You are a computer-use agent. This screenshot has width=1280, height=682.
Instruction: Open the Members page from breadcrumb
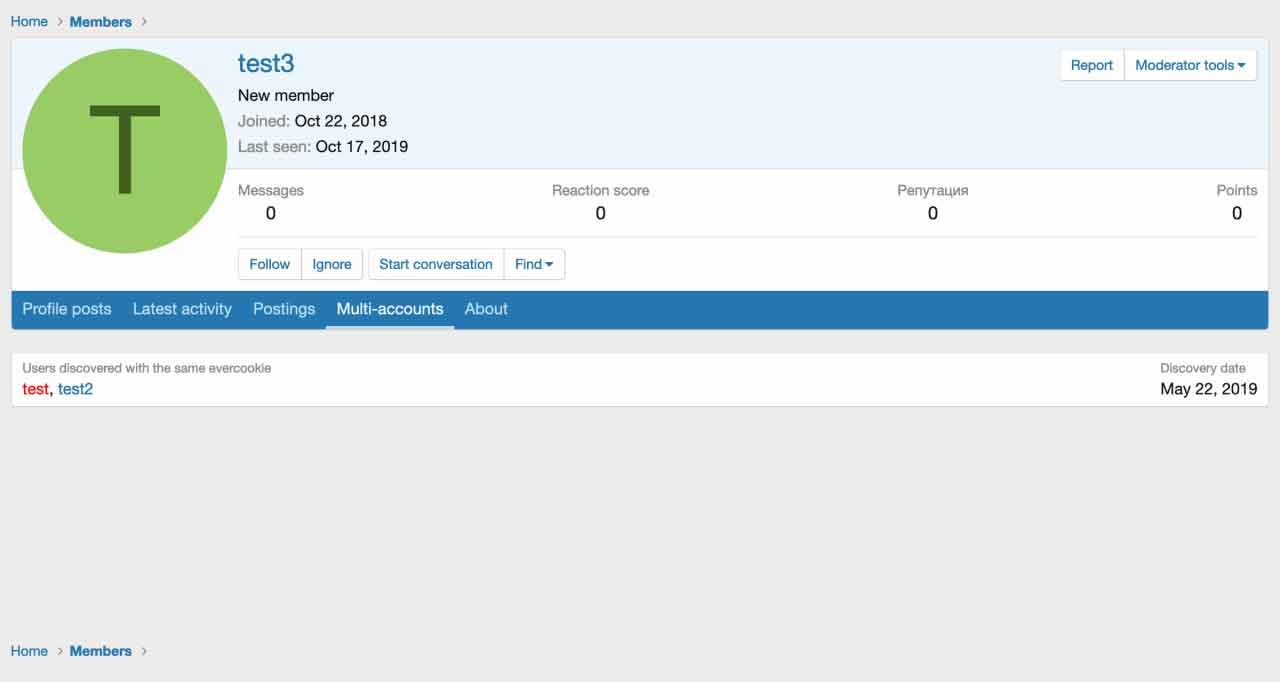point(100,21)
